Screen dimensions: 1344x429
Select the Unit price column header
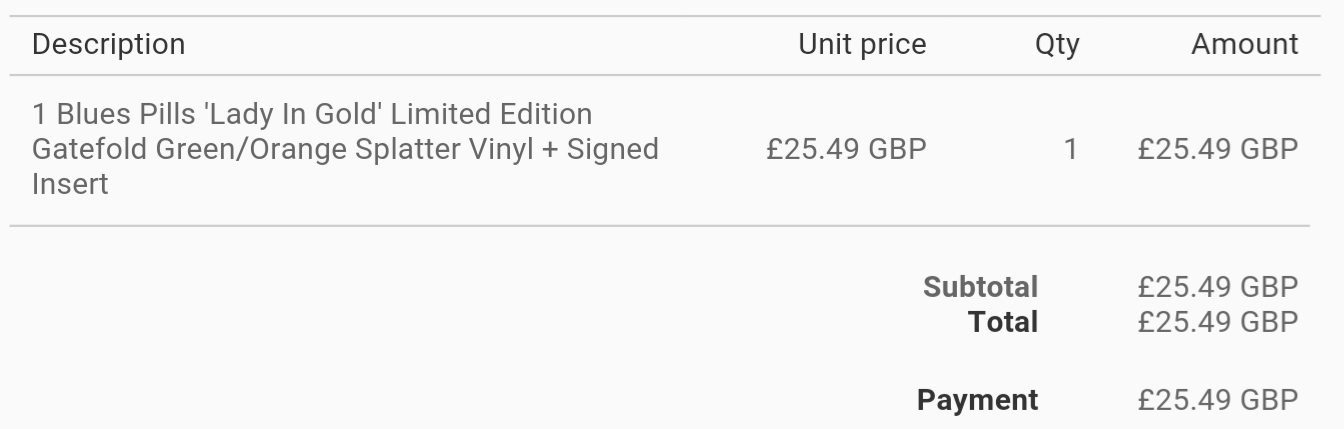(x=862, y=44)
